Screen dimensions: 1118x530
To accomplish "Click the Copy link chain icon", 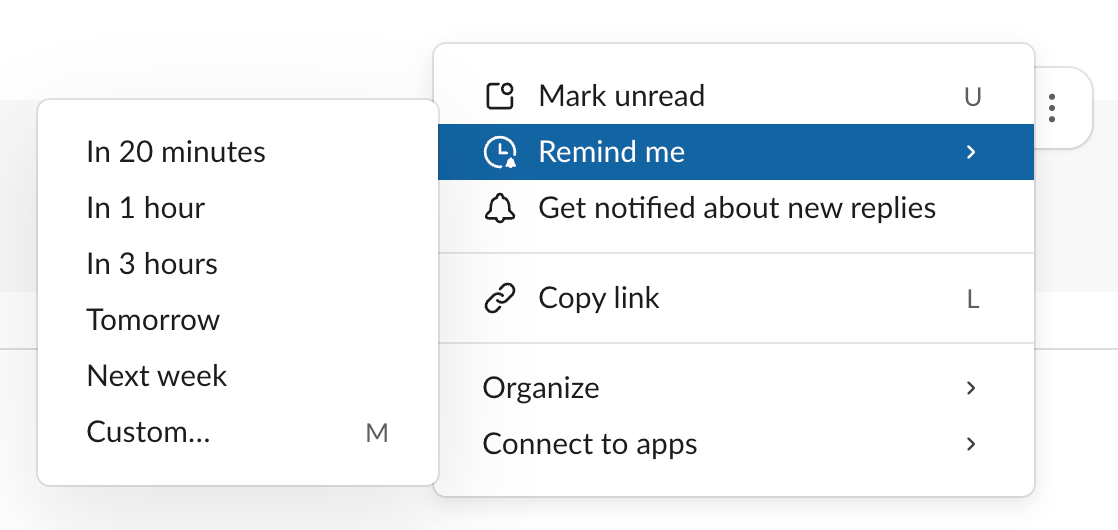I will coord(499,298).
